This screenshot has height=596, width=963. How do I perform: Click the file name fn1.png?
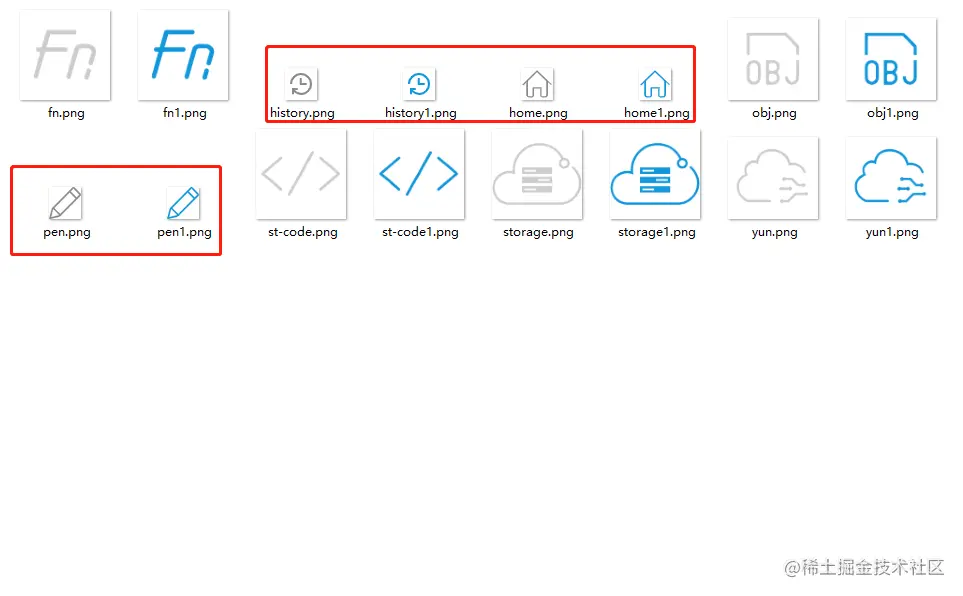point(184,113)
